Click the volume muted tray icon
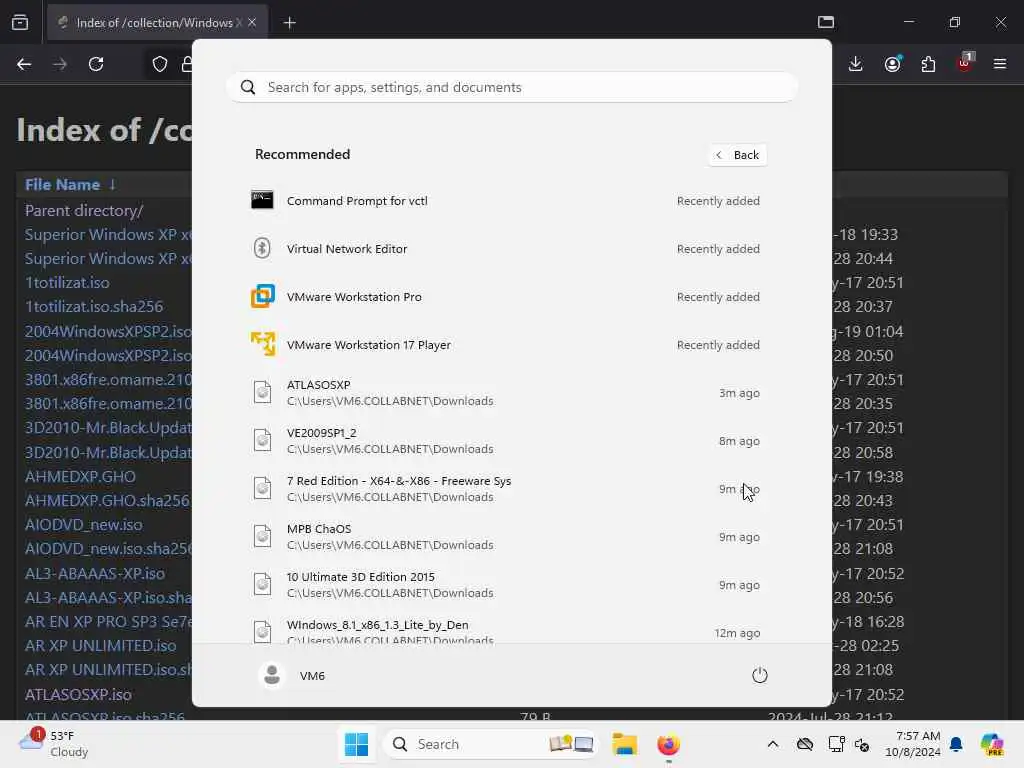1024x768 pixels. [862, 744]
